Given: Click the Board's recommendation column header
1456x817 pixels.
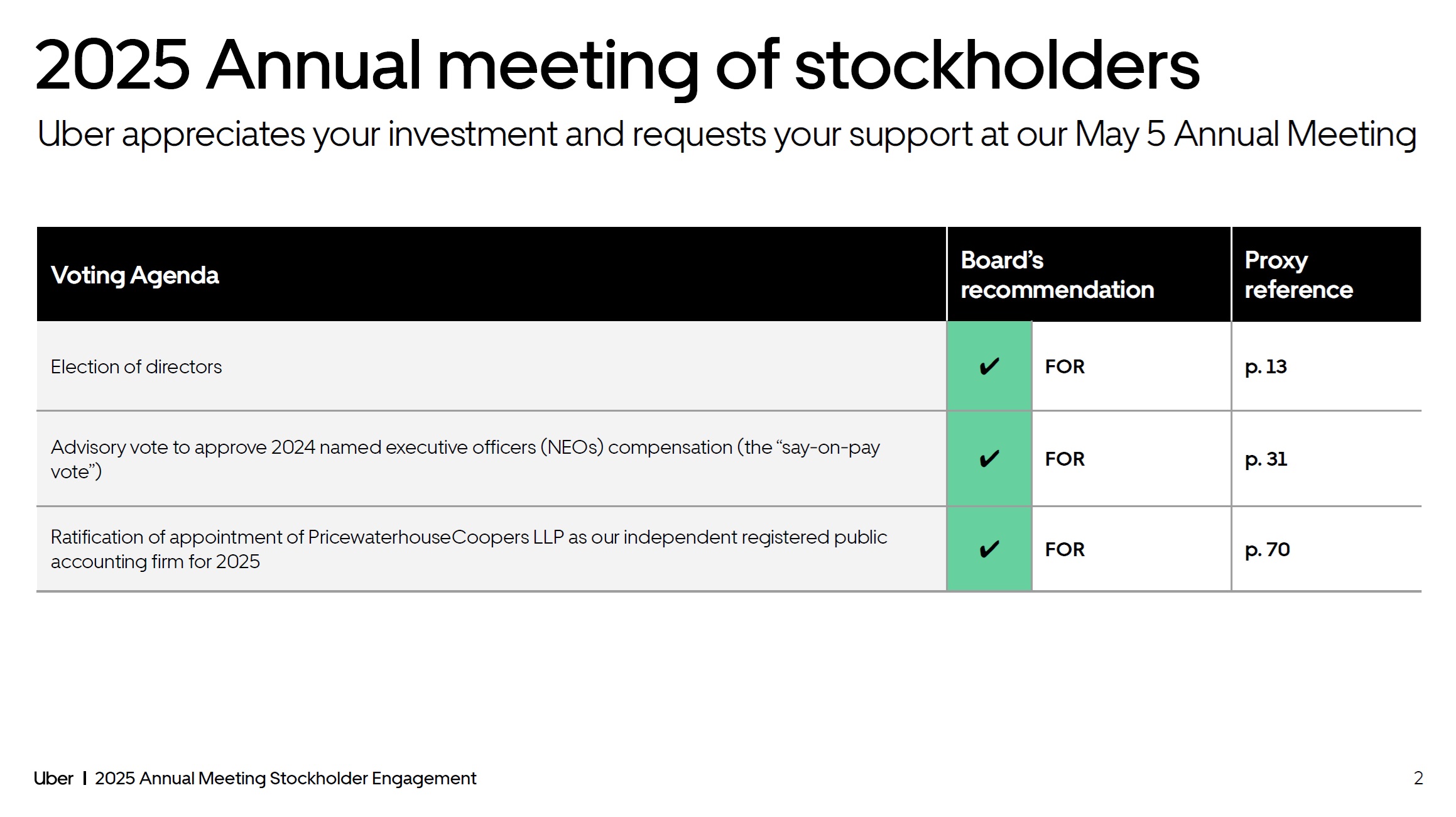Looking at the screenshot, I should tap(1057, 275).
